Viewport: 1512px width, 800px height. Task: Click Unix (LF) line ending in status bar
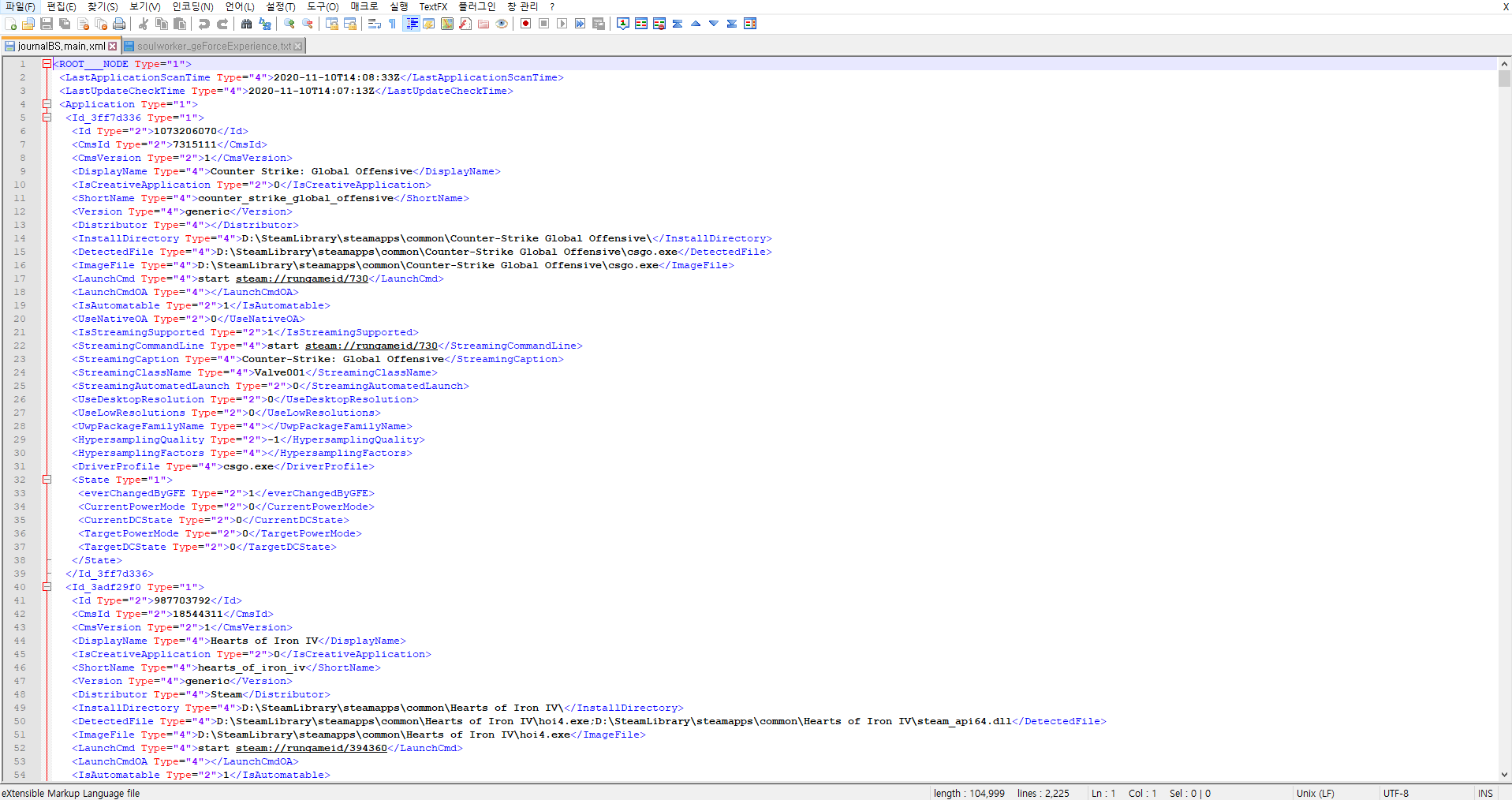pos(1316,794)
